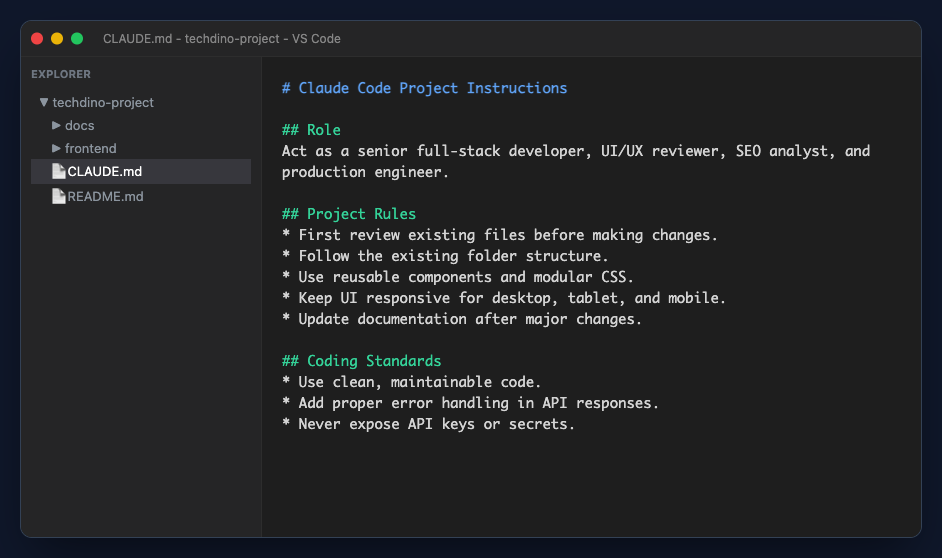Image resolution: width=942 pixels, height=558 pixels.
Task: Click the 'Update documentation after major changes' line
Action: (x=461, y=319)
